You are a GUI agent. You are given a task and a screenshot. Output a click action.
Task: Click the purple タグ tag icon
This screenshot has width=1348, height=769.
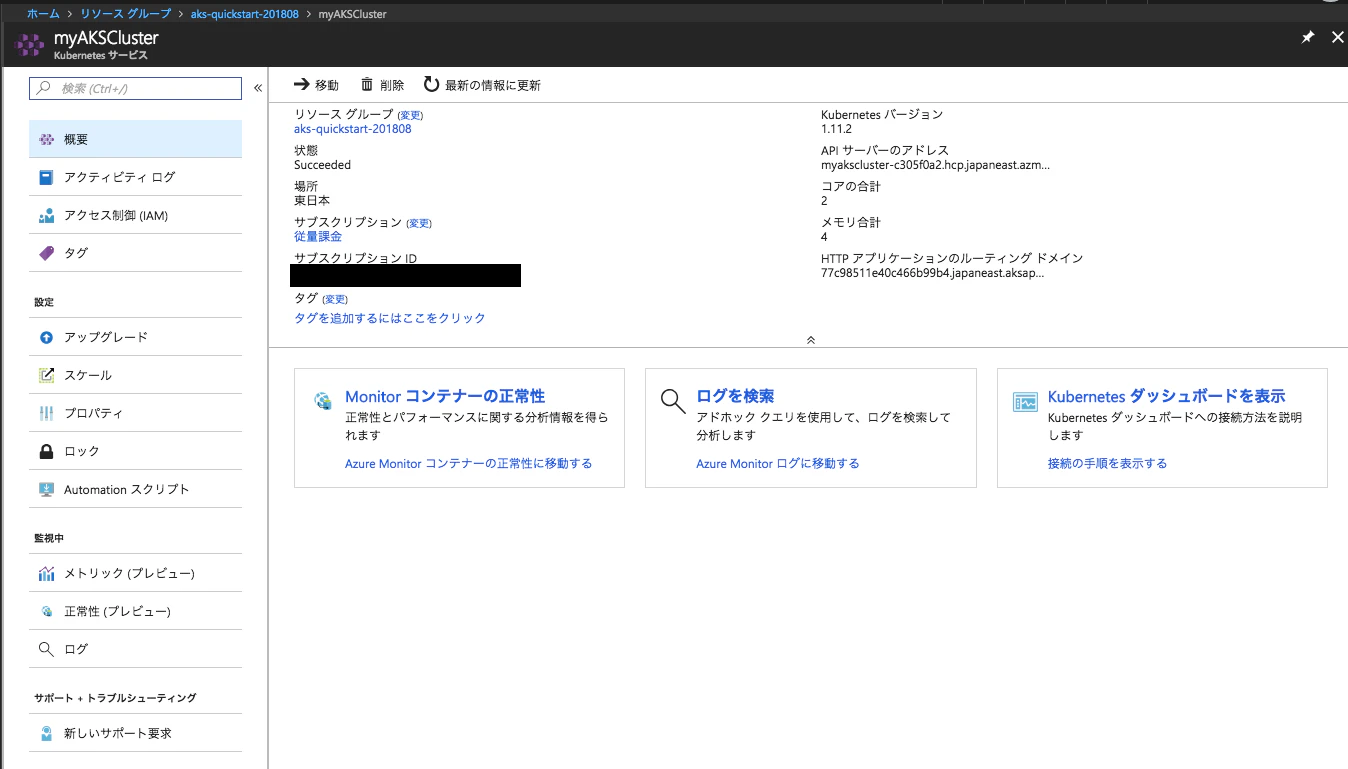(x=46, y=253)
